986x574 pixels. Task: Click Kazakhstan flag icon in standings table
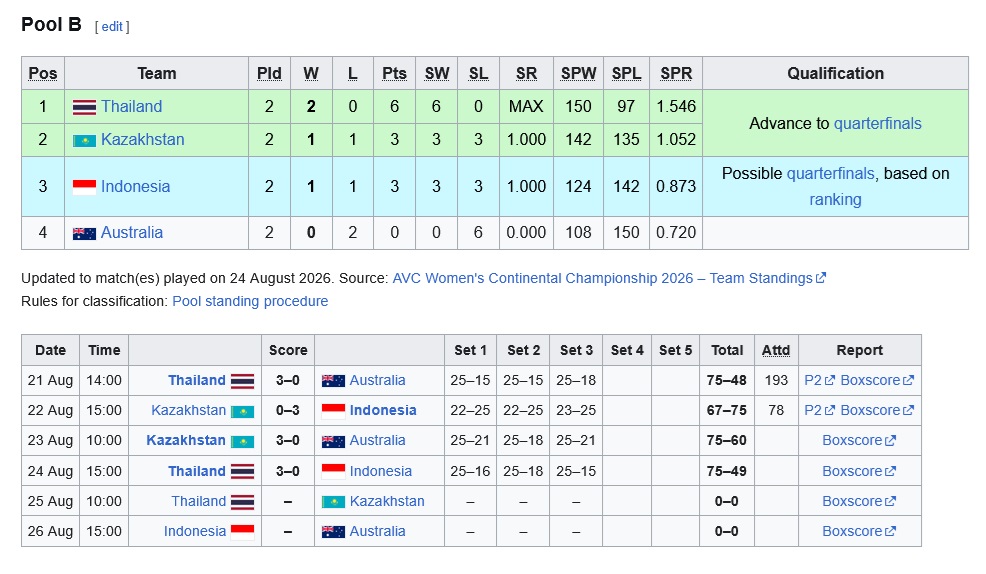(84, 140)
